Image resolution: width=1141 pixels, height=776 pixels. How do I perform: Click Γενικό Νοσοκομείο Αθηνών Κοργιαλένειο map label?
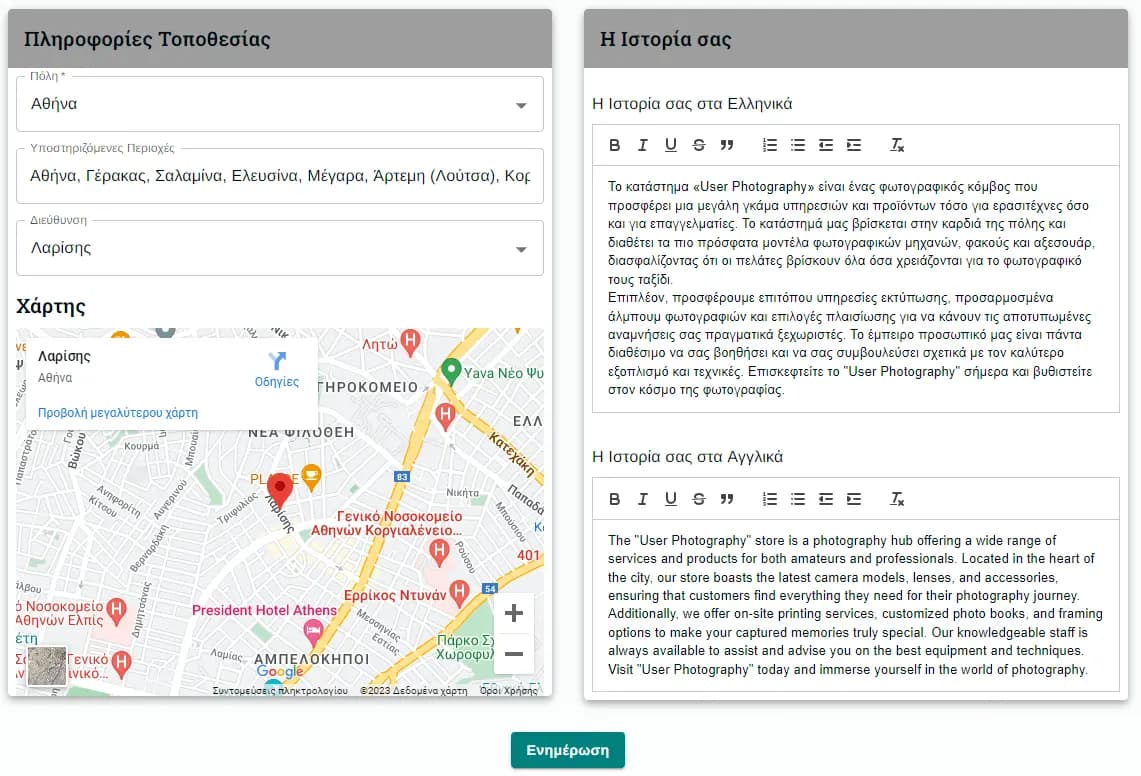point(387,523)
